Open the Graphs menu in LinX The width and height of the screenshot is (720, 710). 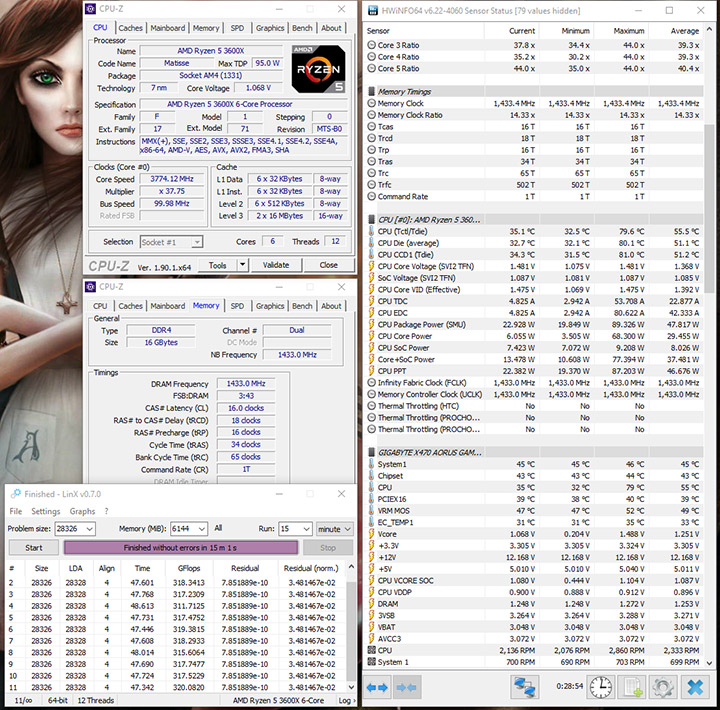point(82,511)
